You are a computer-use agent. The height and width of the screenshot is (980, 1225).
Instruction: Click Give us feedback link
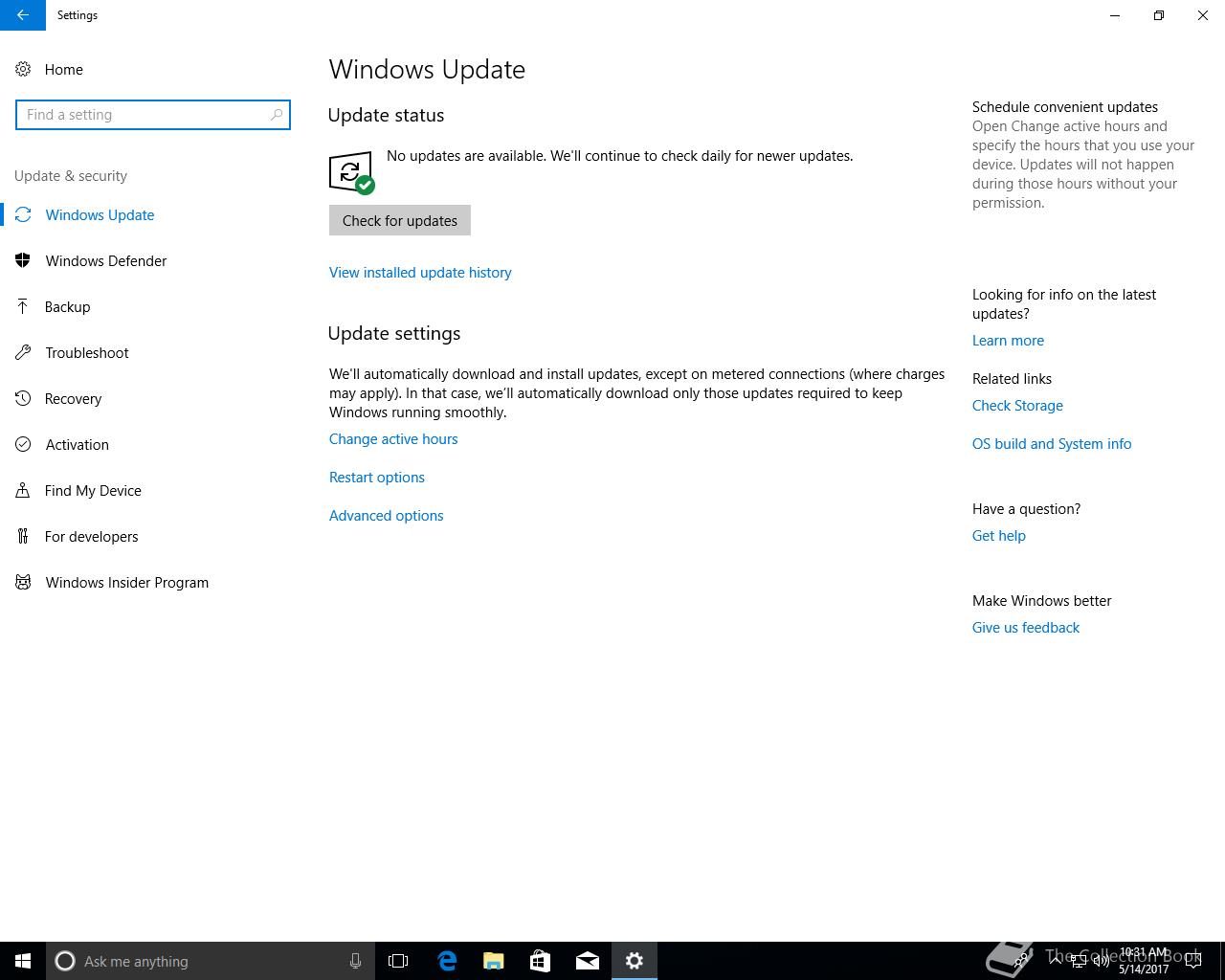[x=1026, y=628]
